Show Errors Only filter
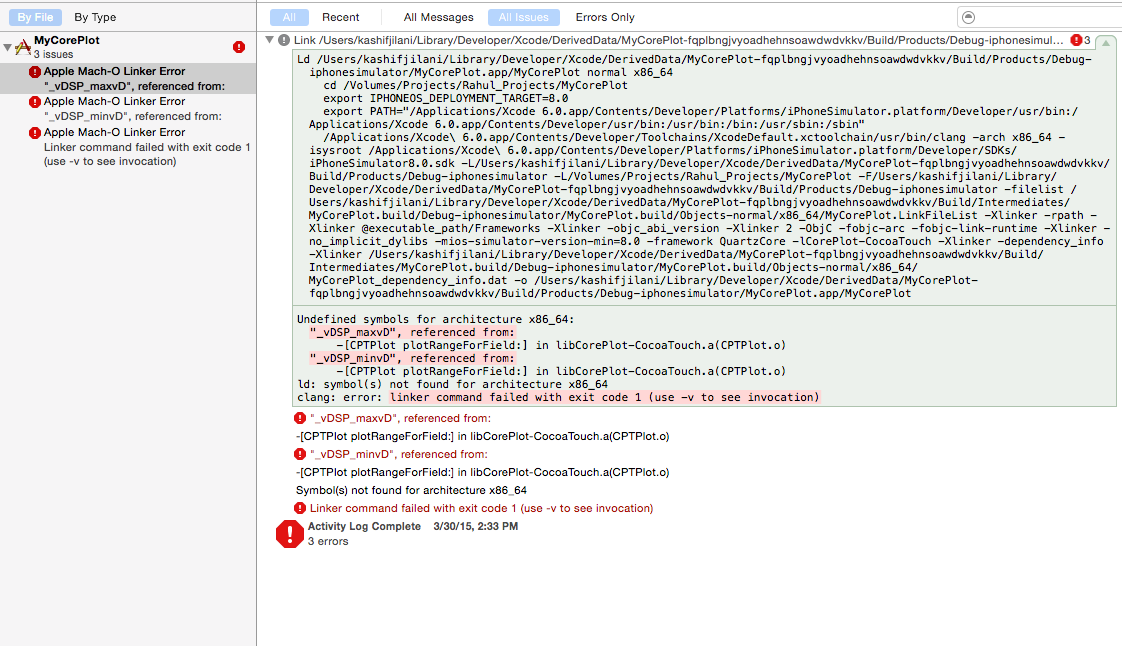Viewport: 1122px width, 646px height. point(605,17)
